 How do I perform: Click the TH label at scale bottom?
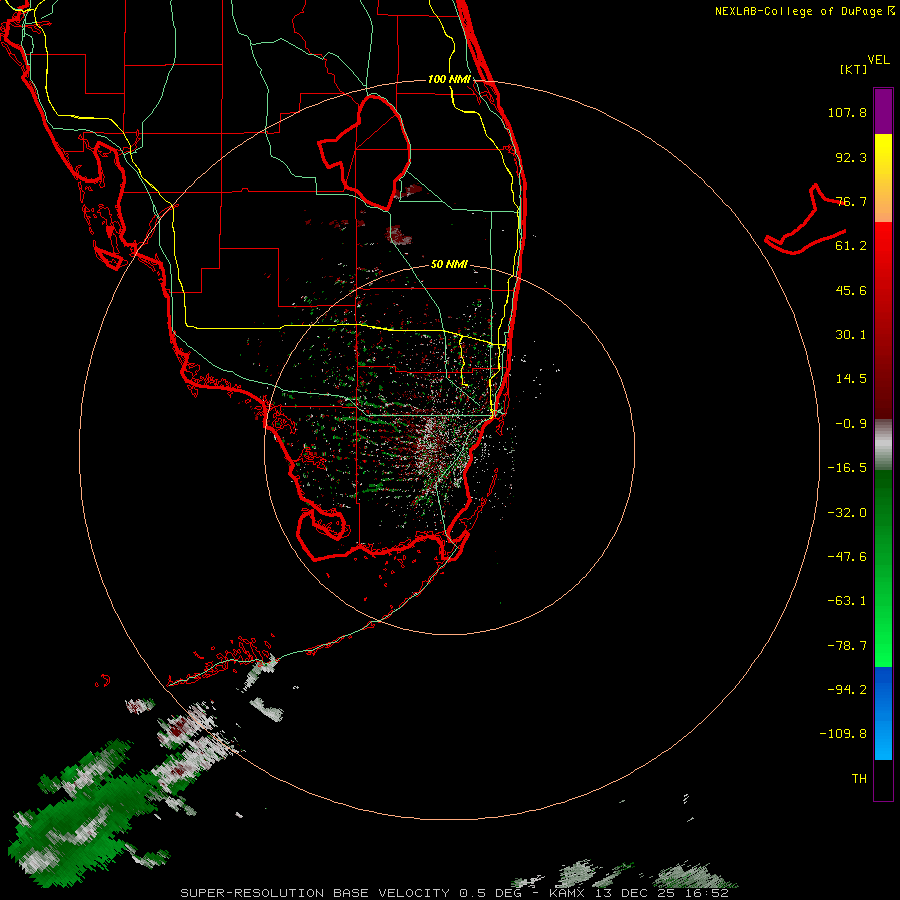tap(859, 779)
